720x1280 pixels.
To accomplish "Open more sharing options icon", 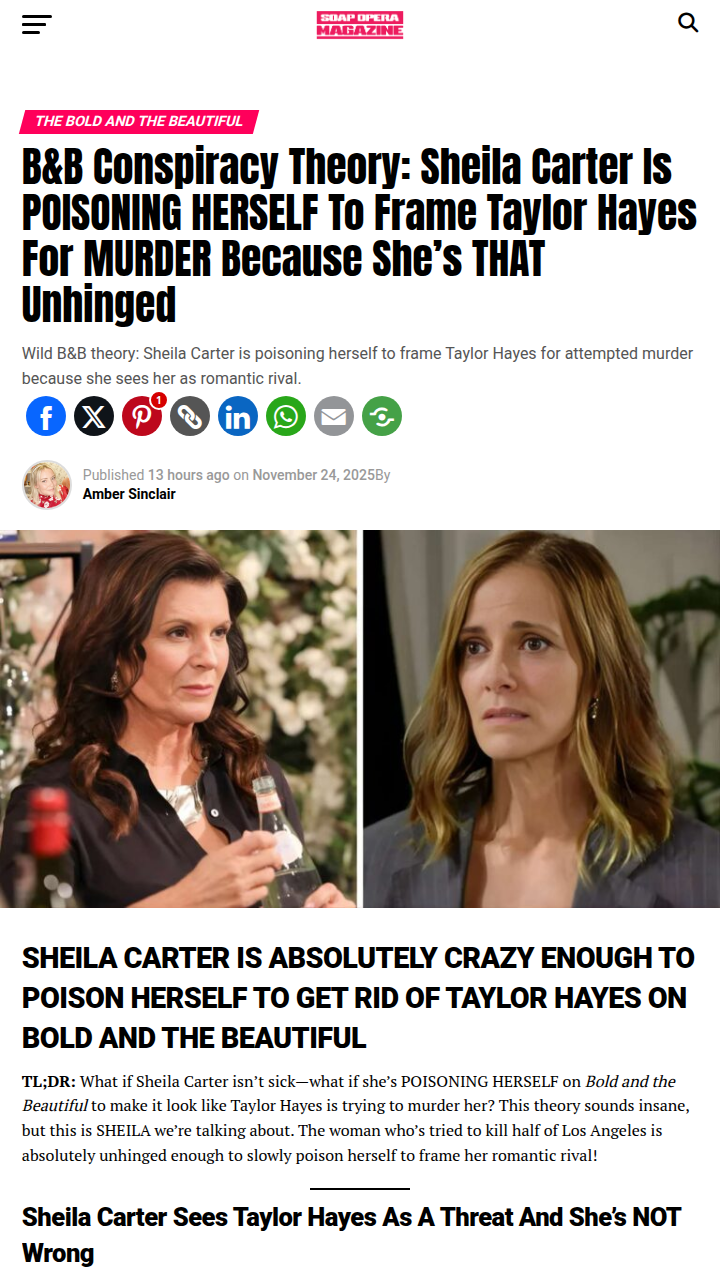I will tap(382, 415).
